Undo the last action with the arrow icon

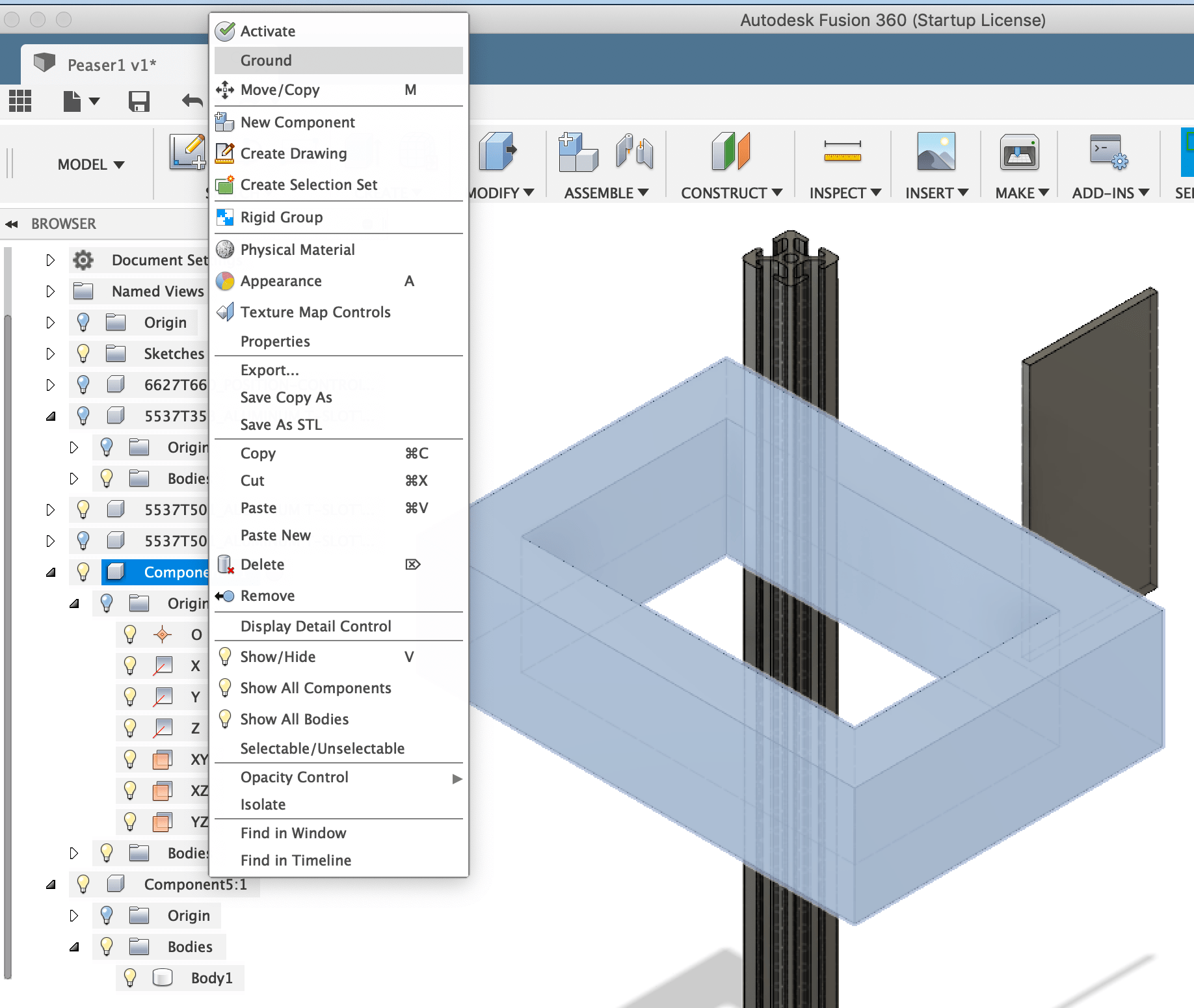click(192, 101)
